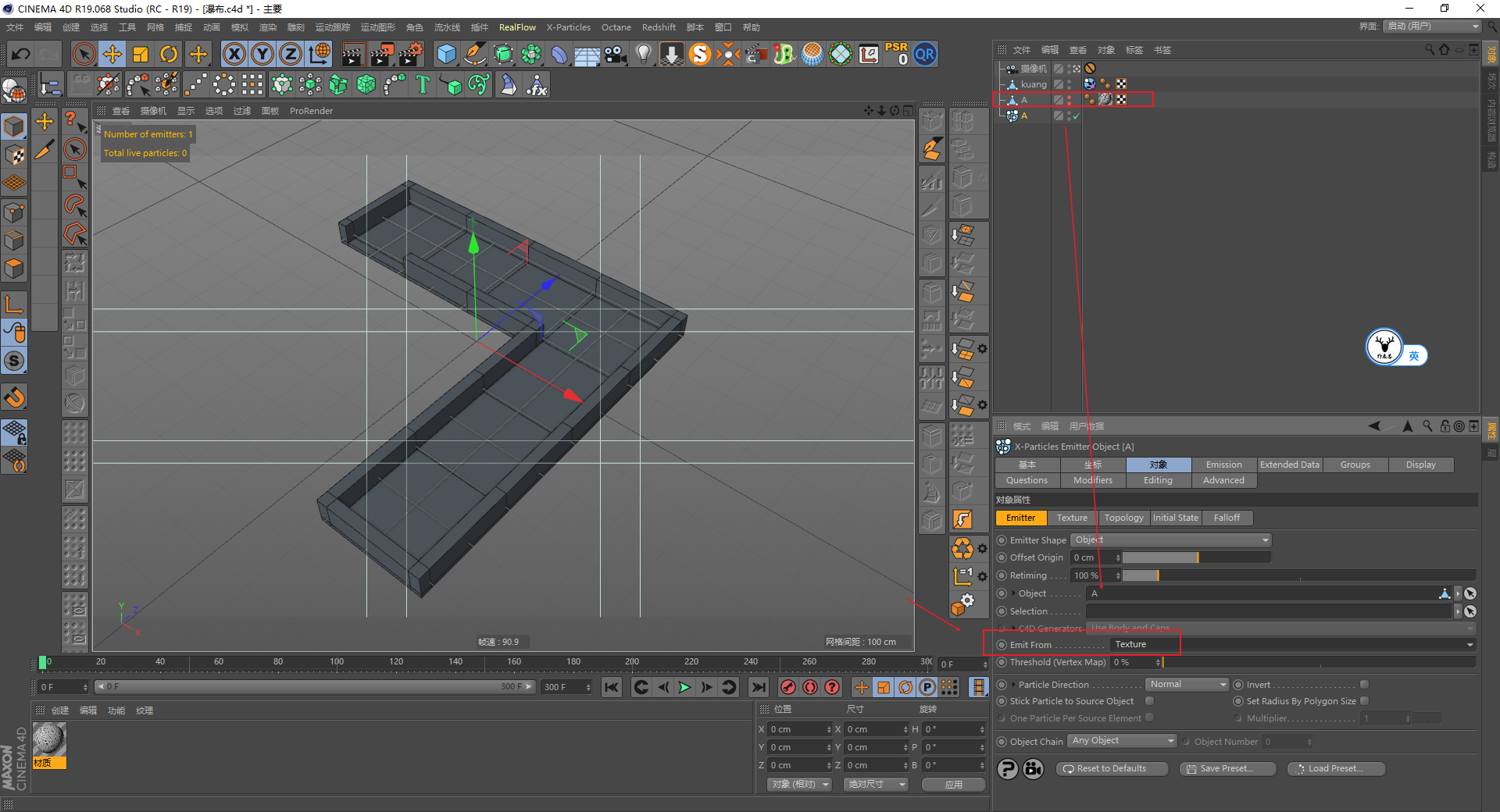Click the PSR reset icon
This screenshot has height=812, width=1500.
[897, 54]
